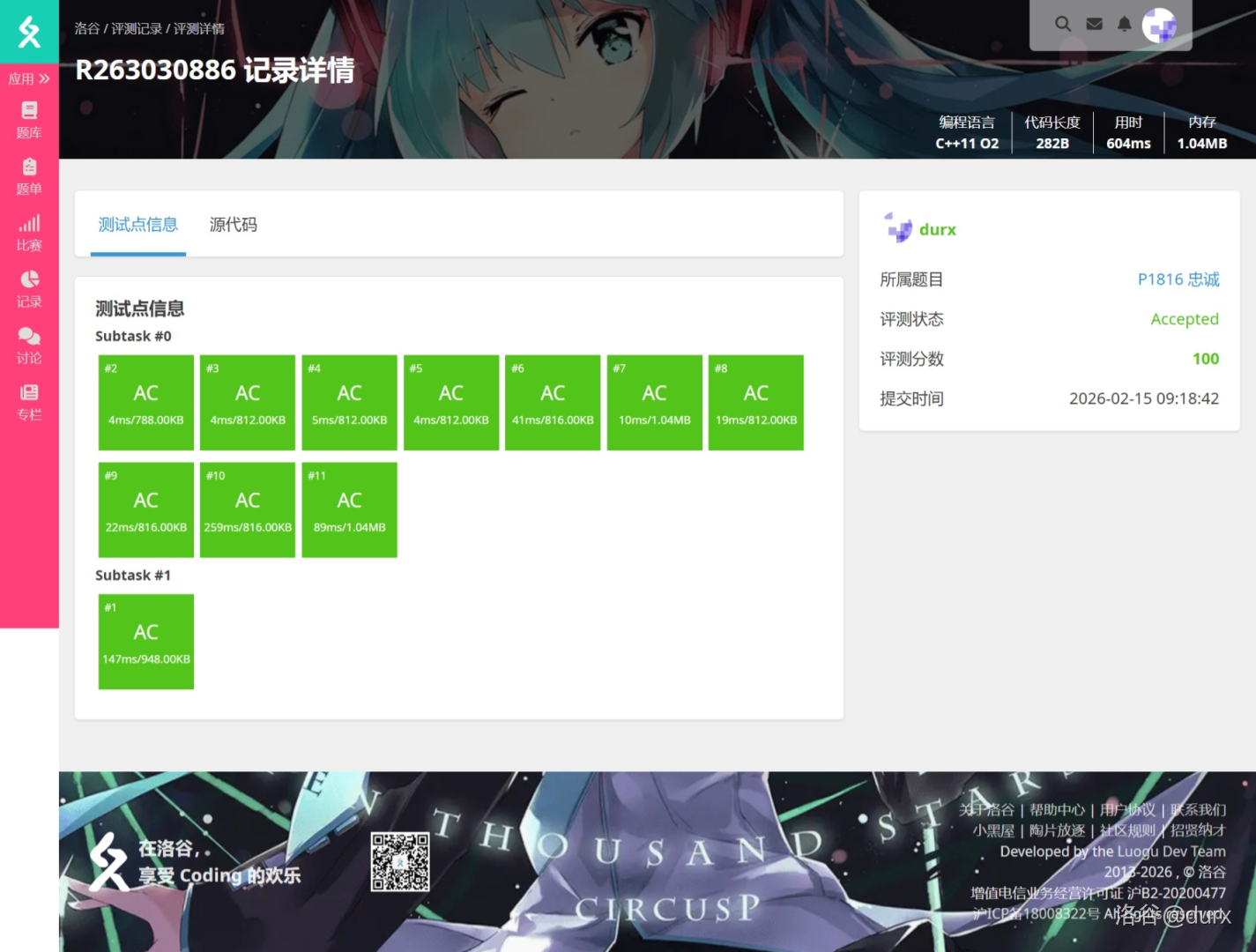The image size is (1256, 952).
Task: Click 评测记录 in the breadcrumb
Action: (x=137, y=28)
